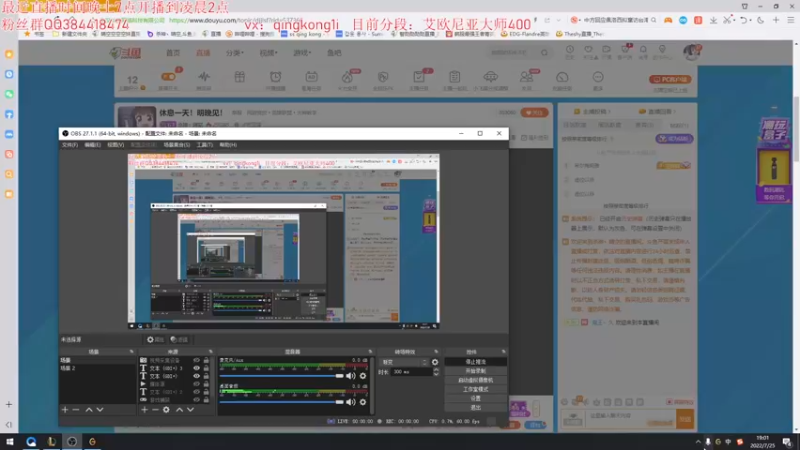800x450 pixels.
Task: Click 停止推流 in OBS controls
Action: pos(476,362)
